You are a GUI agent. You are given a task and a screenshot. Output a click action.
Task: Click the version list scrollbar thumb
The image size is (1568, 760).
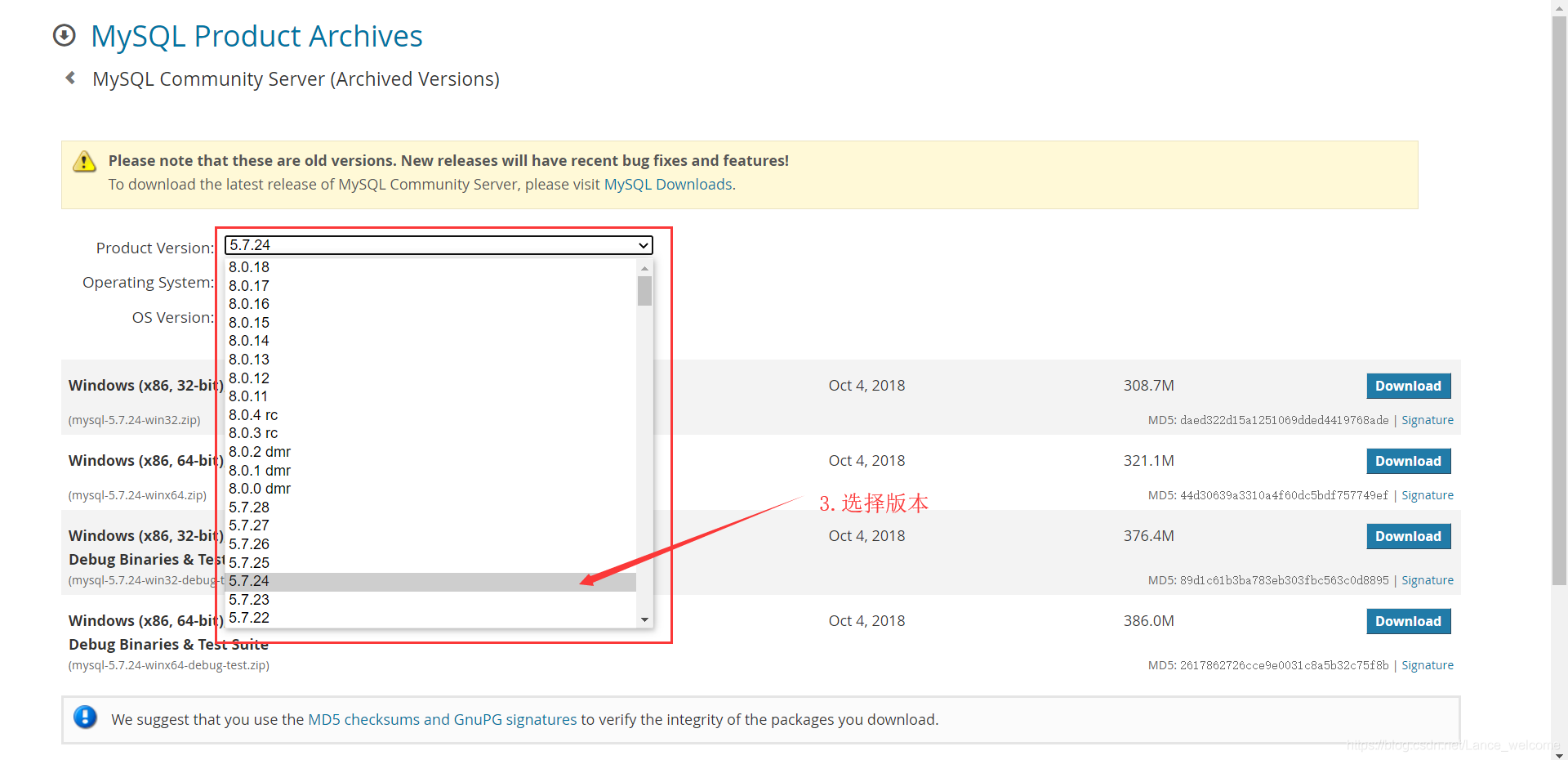644,291
